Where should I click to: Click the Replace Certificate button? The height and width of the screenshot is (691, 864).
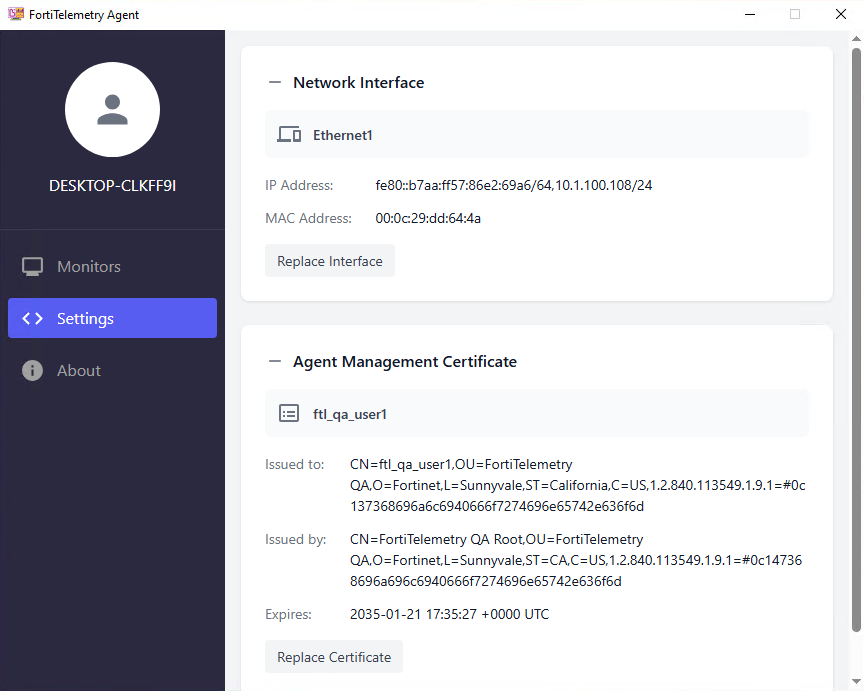[333, 657]
